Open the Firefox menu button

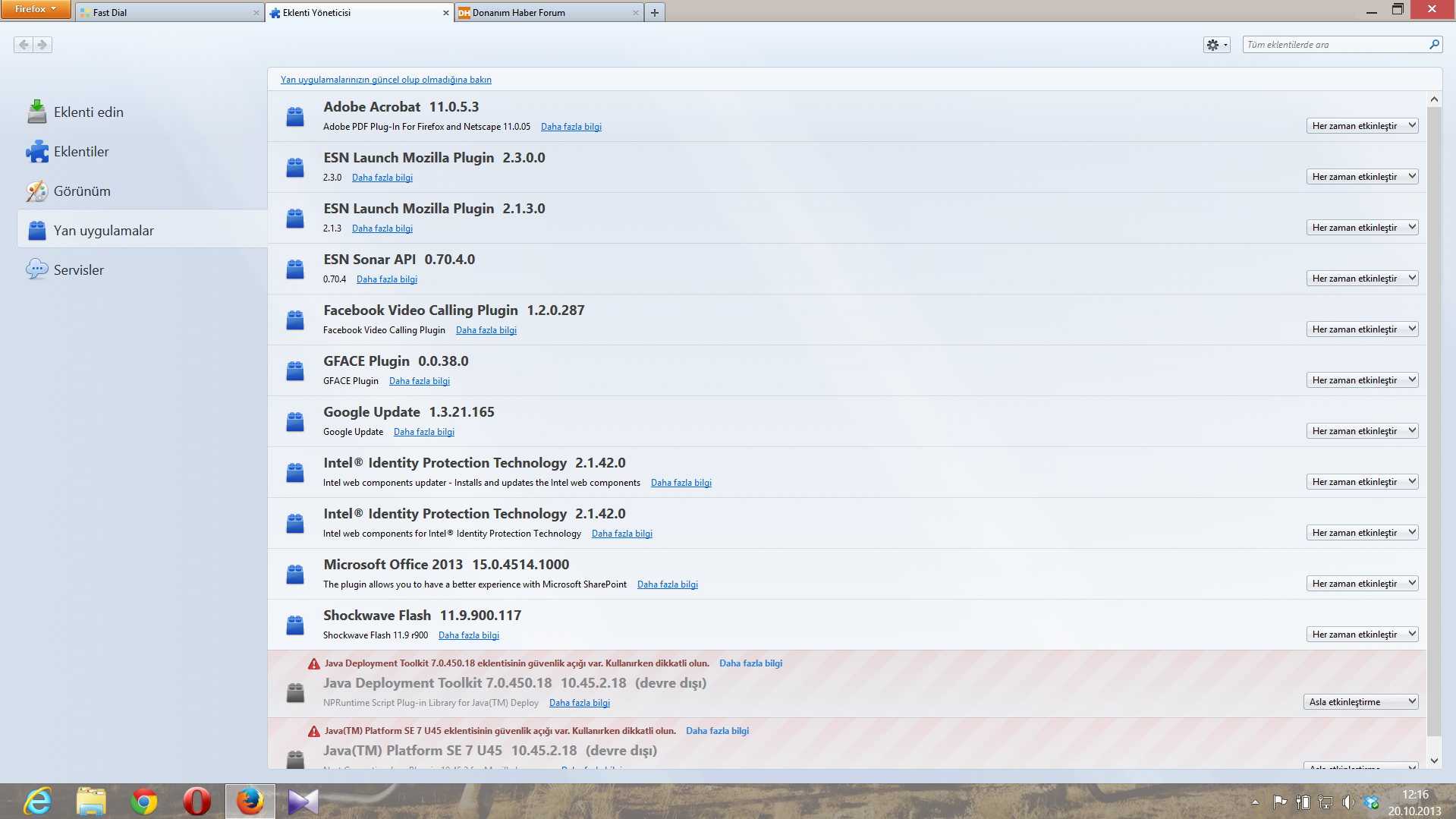pyautogui.click(x=35, y=9)
